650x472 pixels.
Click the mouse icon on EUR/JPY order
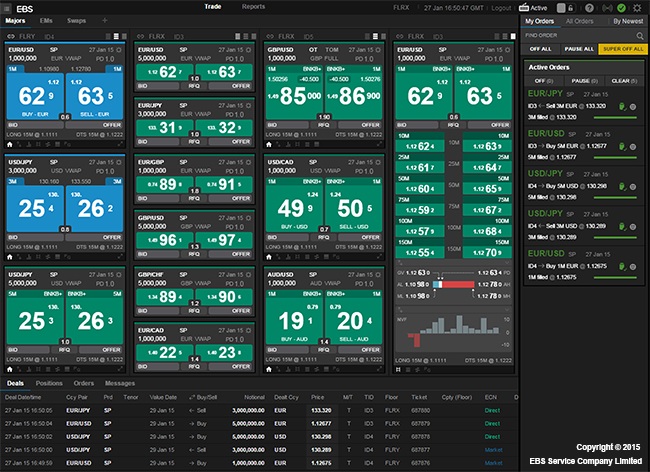click(622, 107)
